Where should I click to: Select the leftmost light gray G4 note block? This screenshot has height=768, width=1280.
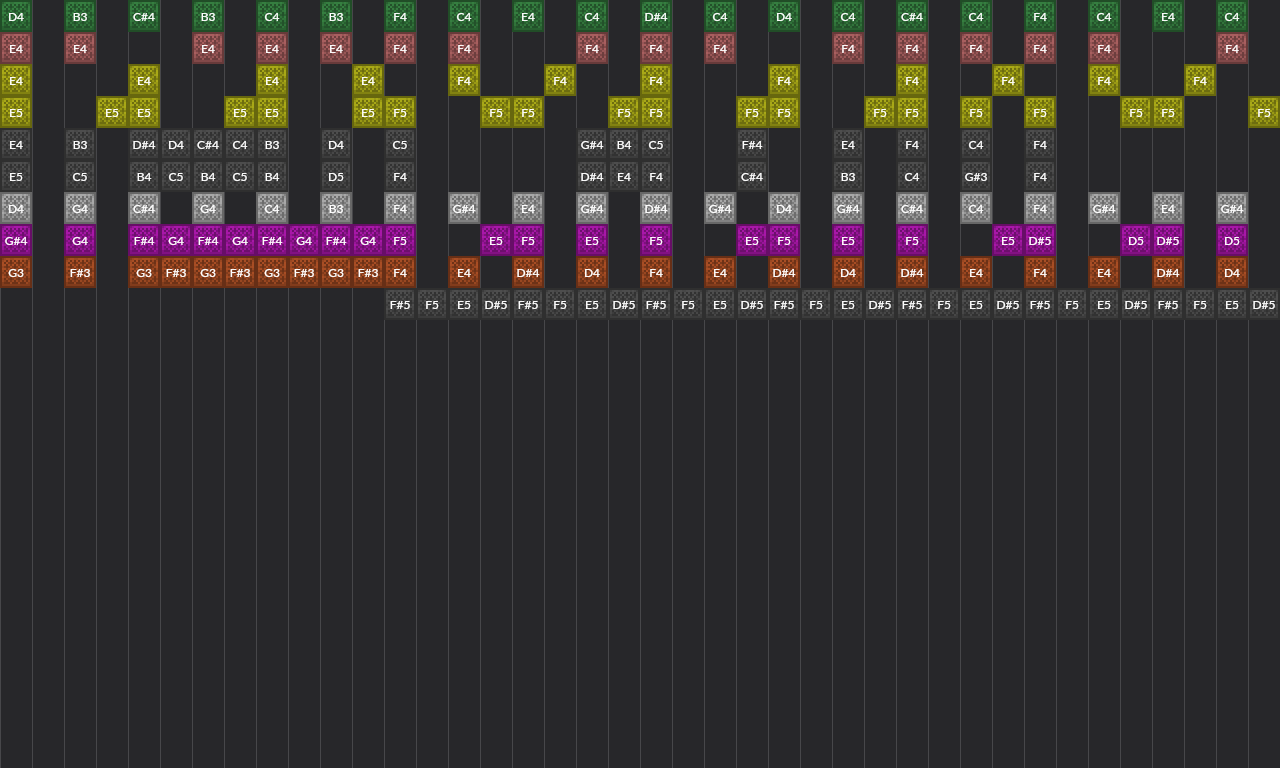point(80,209)
